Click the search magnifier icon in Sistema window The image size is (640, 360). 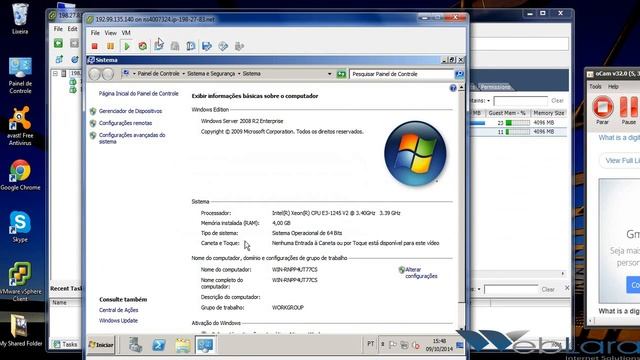tap(459, 74)
